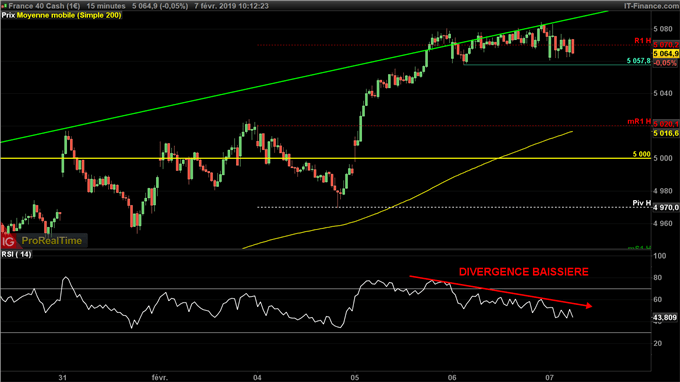The width and height of the screenshot is (680, 382).
Task: Click the ProRealTime watermark label
Action: pyautogui.click(x=52, y=241)
